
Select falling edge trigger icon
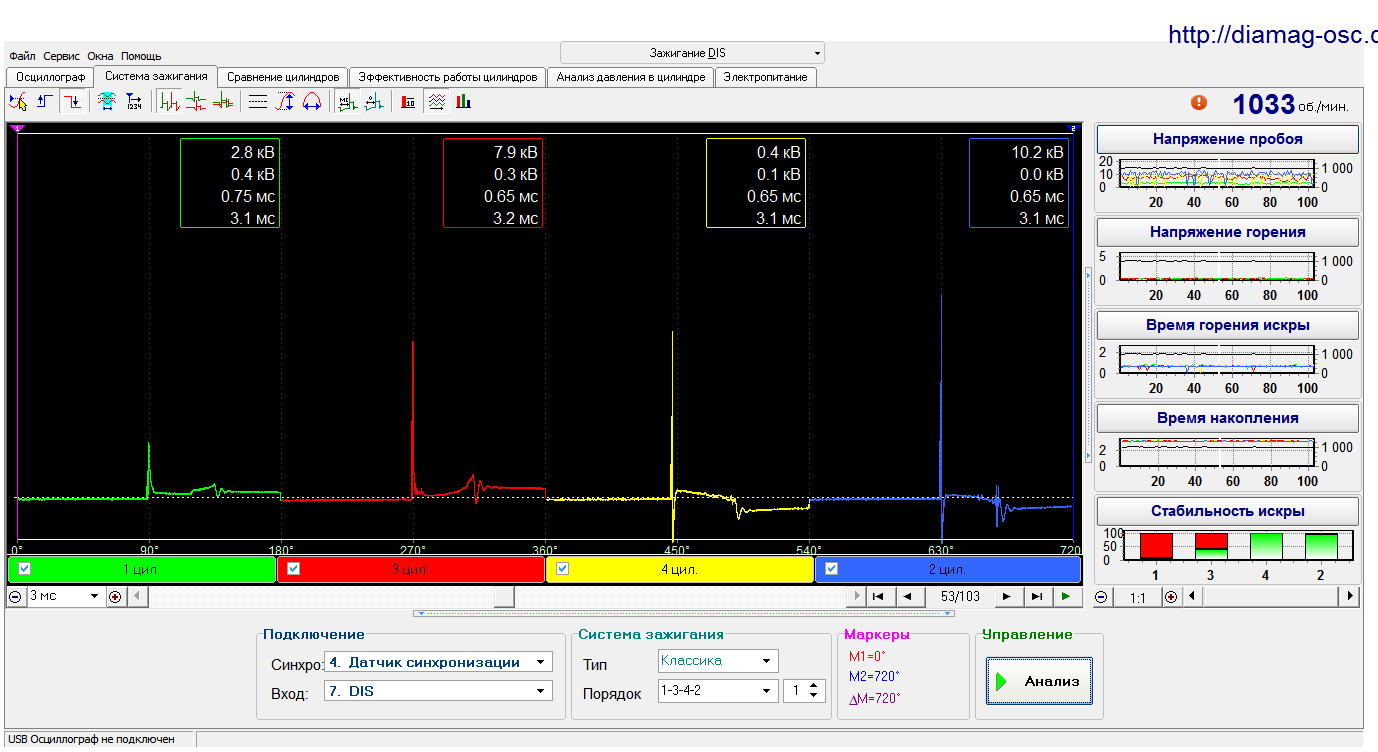click(72, 101)
